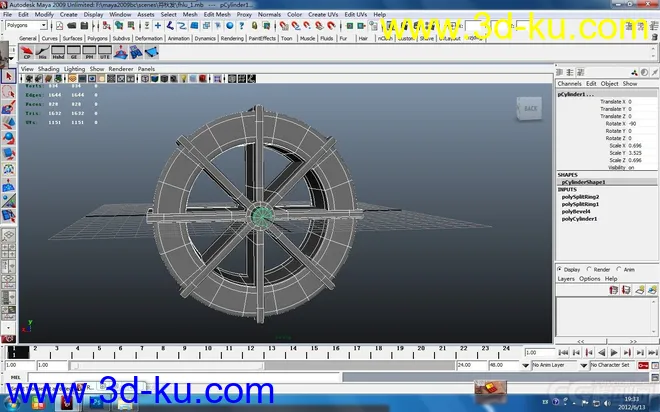Click the His shelf button
Viewport: 660px width, 412px height.
point(43,53)
